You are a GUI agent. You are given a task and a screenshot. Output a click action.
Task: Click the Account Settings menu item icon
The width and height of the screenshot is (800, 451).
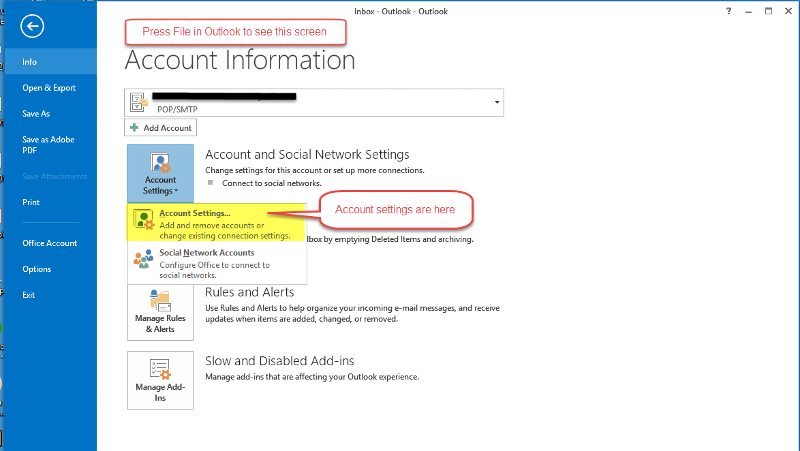143,219
